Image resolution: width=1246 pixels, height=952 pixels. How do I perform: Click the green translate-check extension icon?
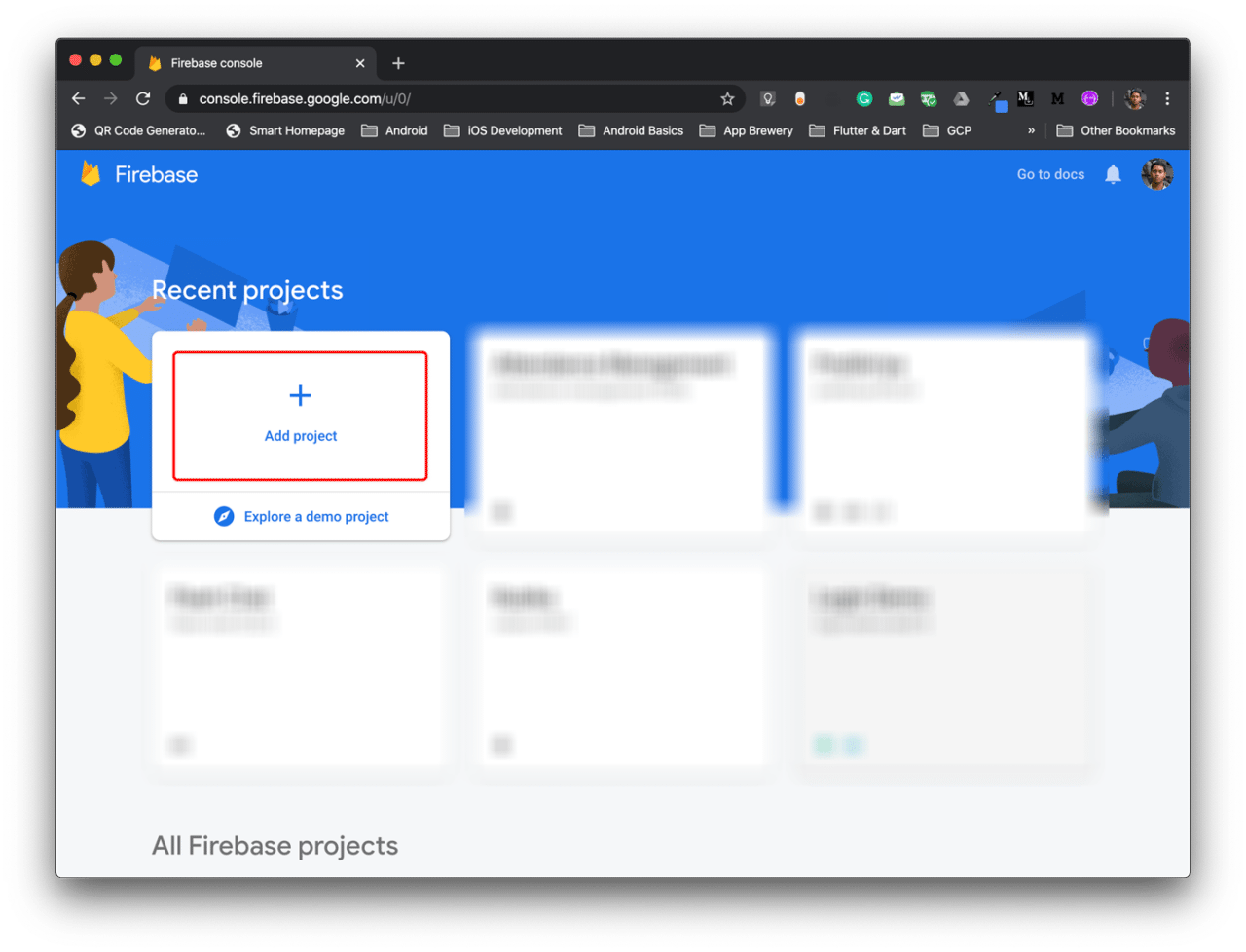pyautogui.click(x=929, y=98)
